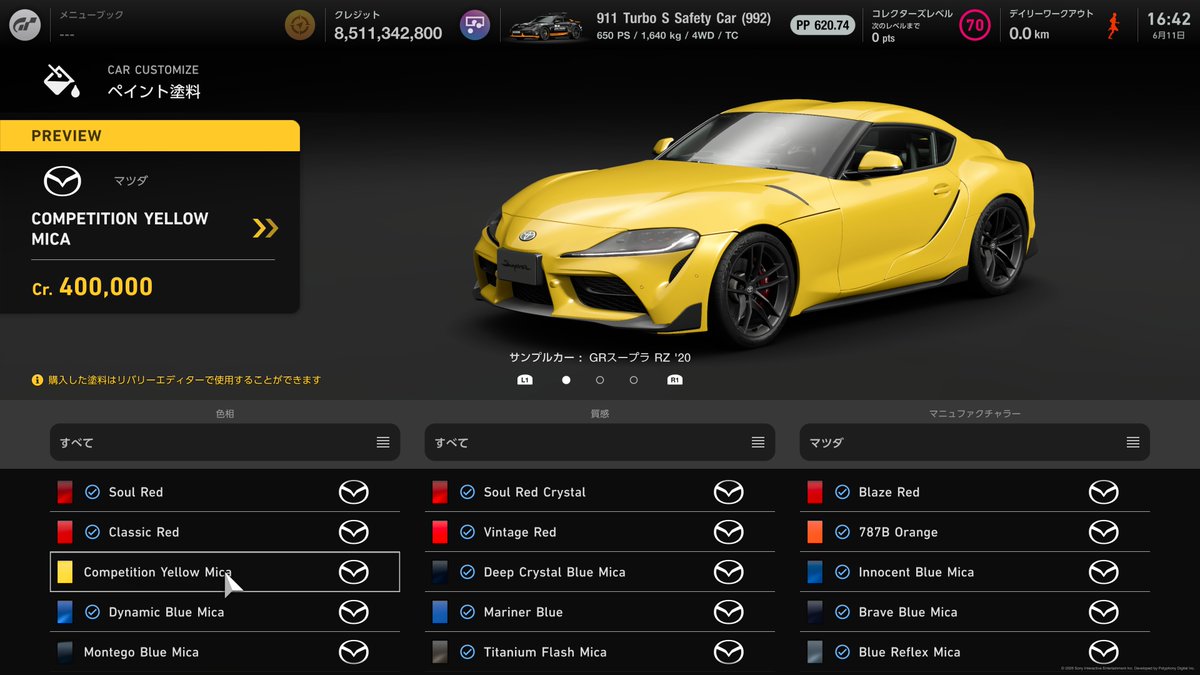Click the Gran Turismo logo icon
Image resolution: width=1200 pixels, height=675 pixels.
click(x=25, y=26)
